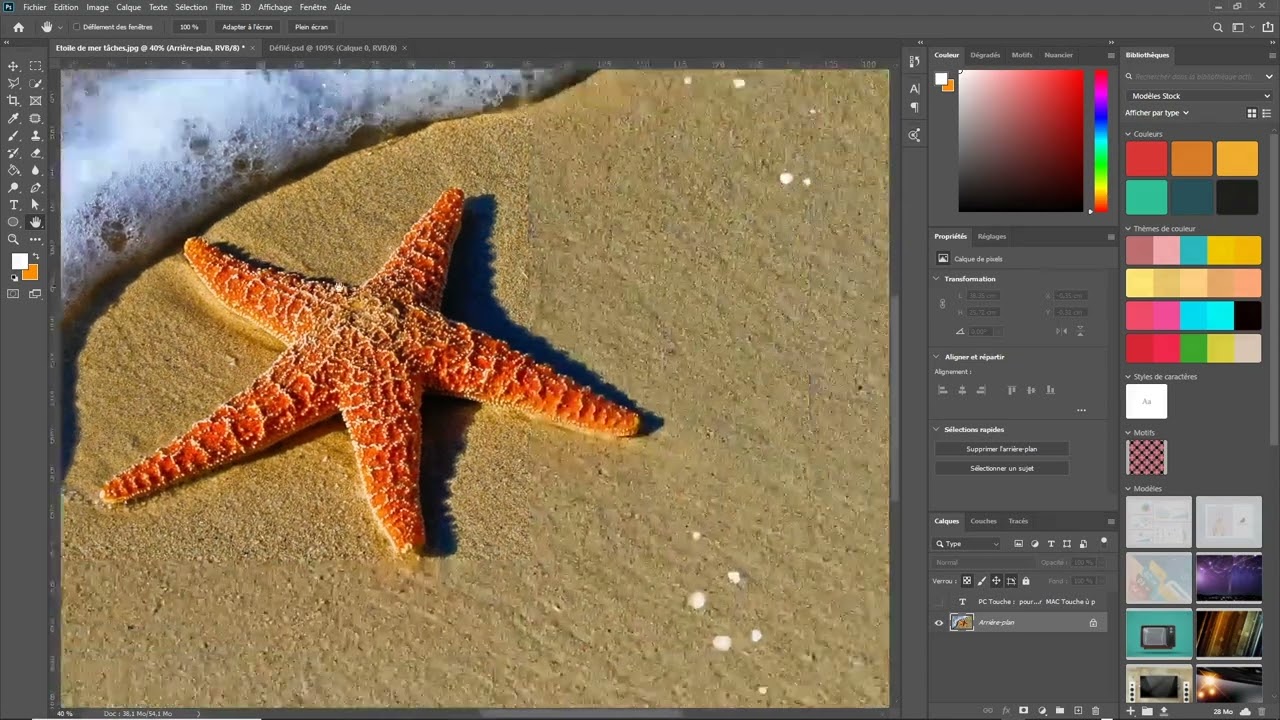Select the Eraser tool
The width and height of the screenshot is (1280, 720).
(36, 153)
